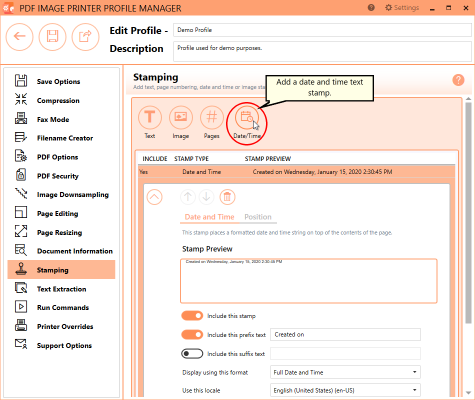
Task: Delete the stamp with the trash icon
Action: pos(227,197)
